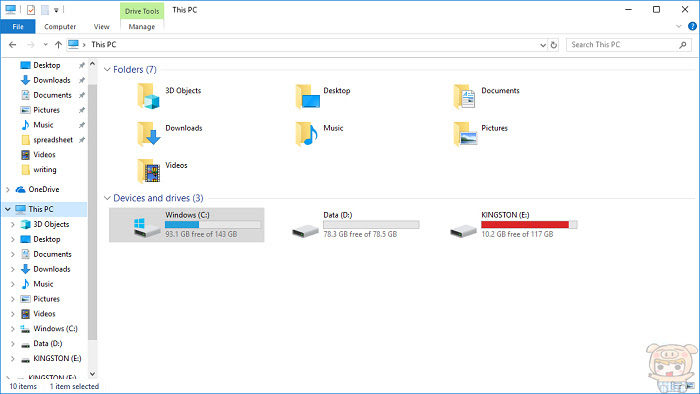The height and width of the screenshot is (394, 700).
Task: Expand the ribbon with the chevron
Action: 679,26
